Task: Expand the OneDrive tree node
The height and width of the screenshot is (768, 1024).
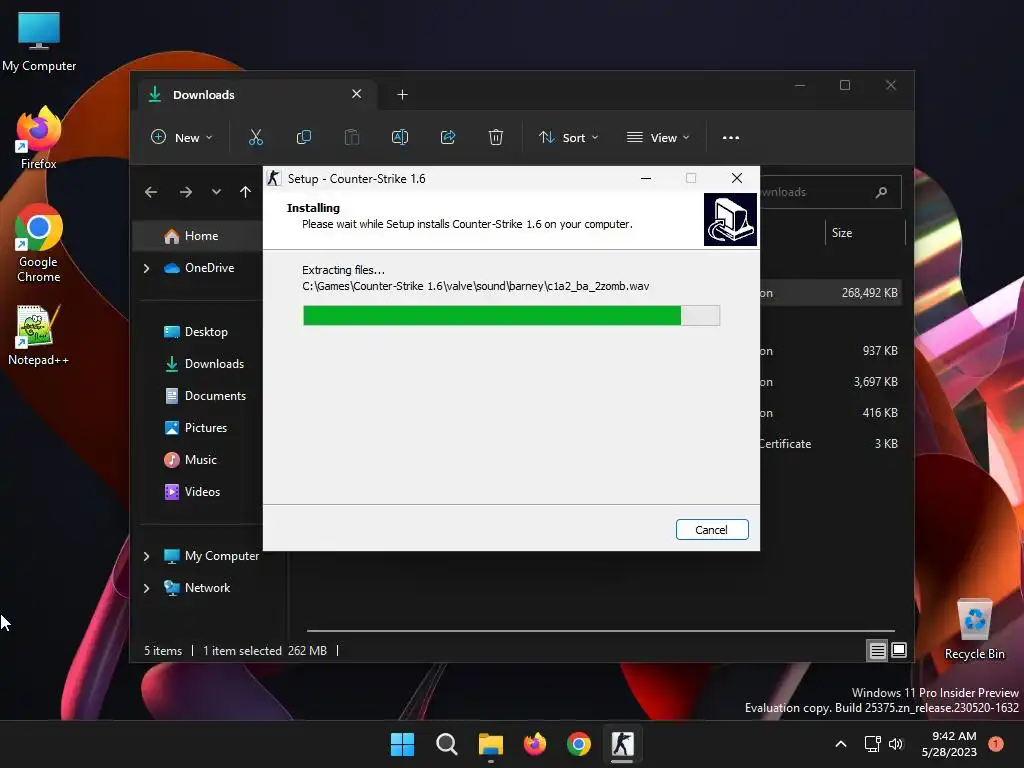Action: [x=146, y=268]
